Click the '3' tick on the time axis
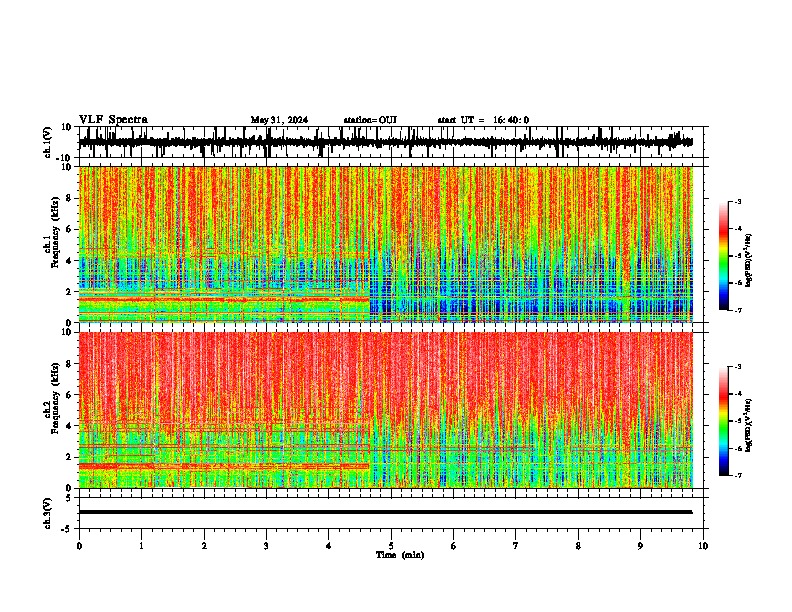Image resolution: width=792 pixels, height=612 pixels. [x=266, y=546]
